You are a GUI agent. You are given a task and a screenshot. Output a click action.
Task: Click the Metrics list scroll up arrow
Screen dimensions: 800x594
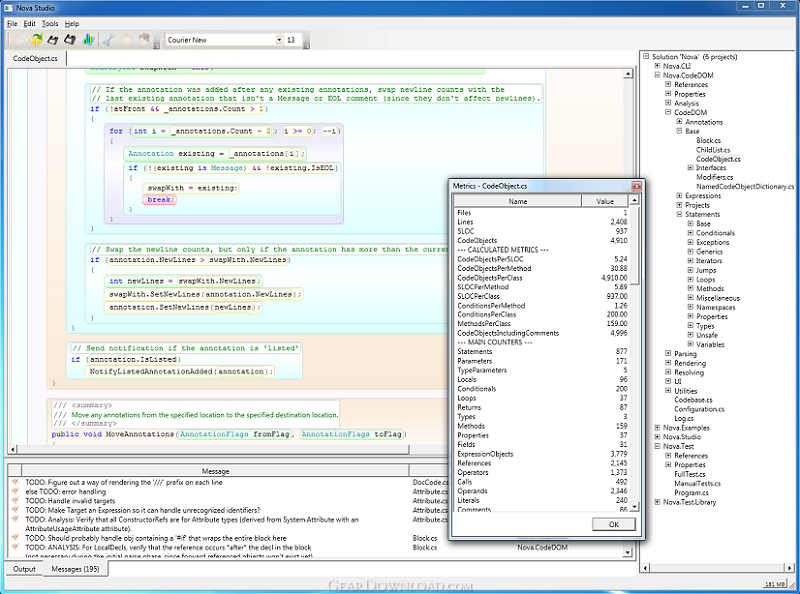[634, 201]
